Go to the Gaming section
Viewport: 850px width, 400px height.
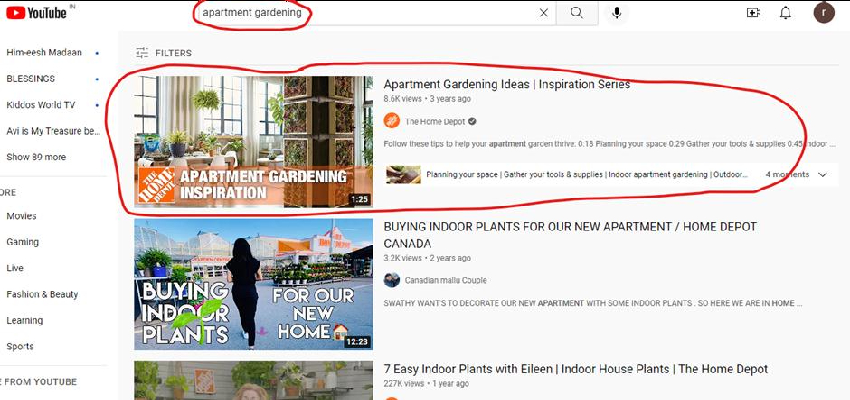click(22, 242)
